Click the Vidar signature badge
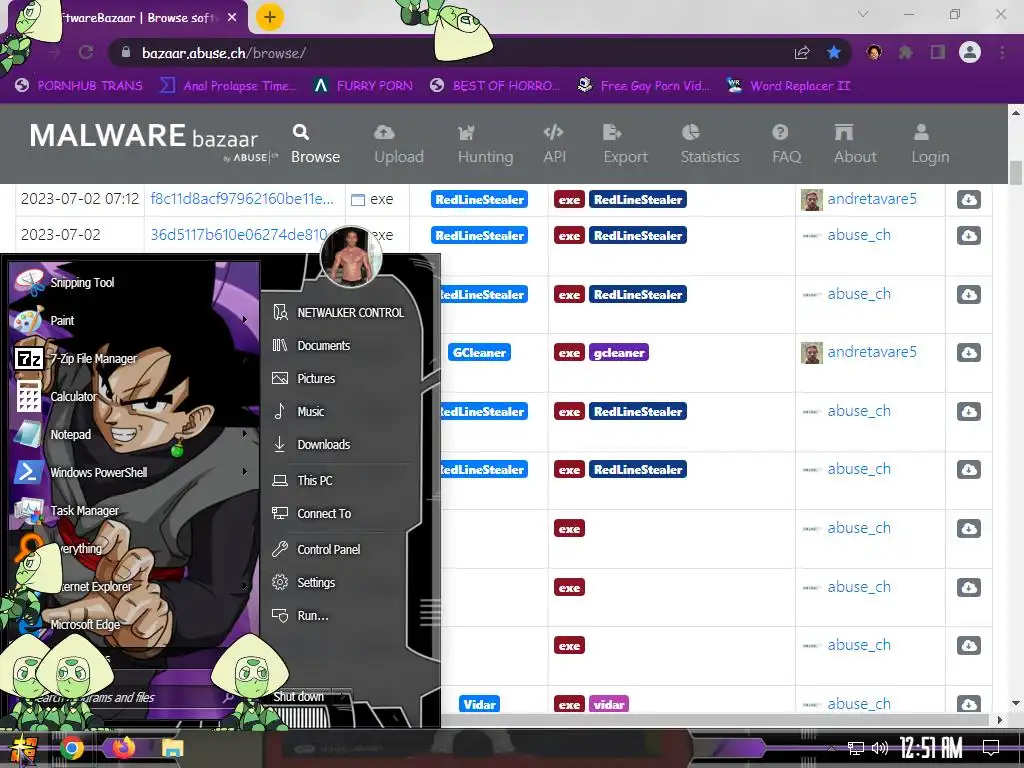 (x=479, y=704)
